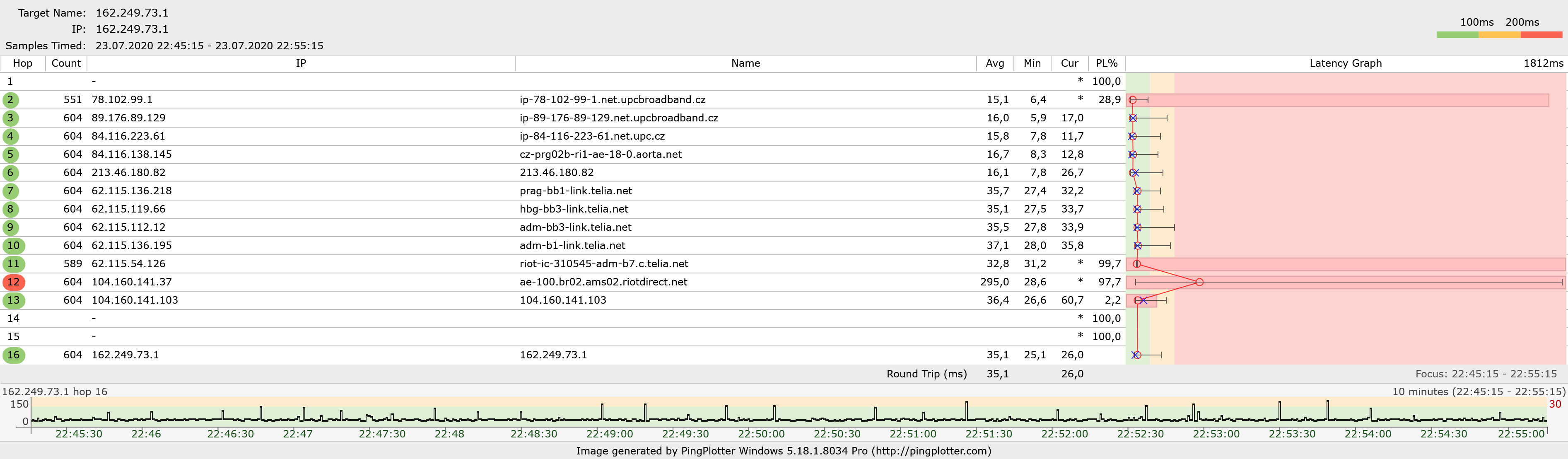Image resolution: width=1568 pixels, height=459 pixels.
Task: Click the red hop 12 circle icon
Action: point(13,282)
